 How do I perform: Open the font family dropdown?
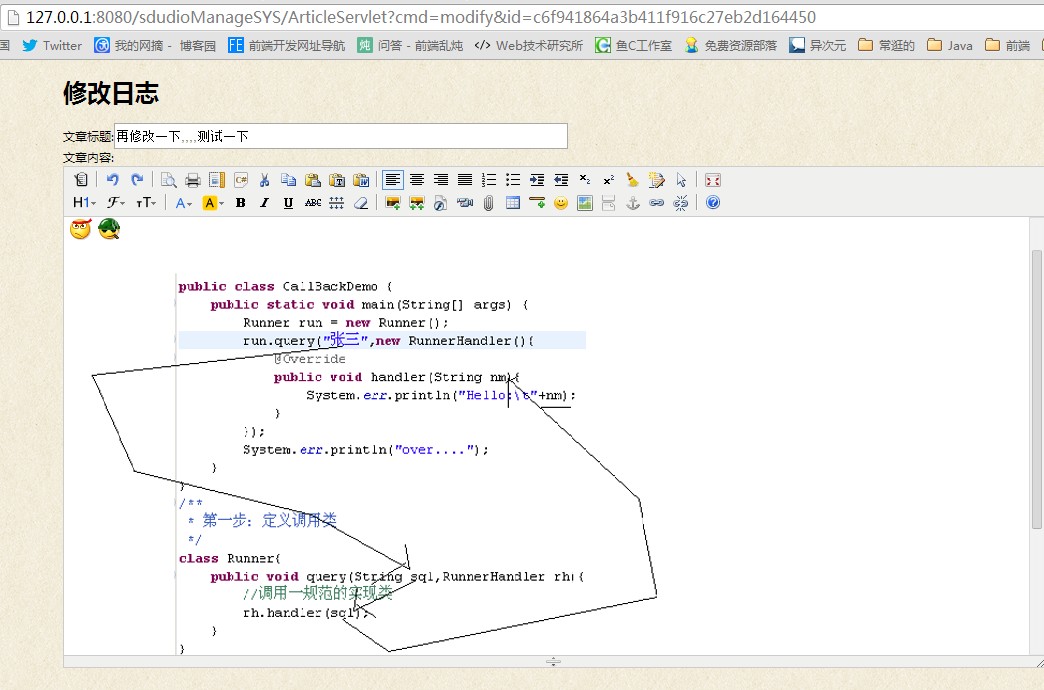pyautogui.click(x=116, y=202)
